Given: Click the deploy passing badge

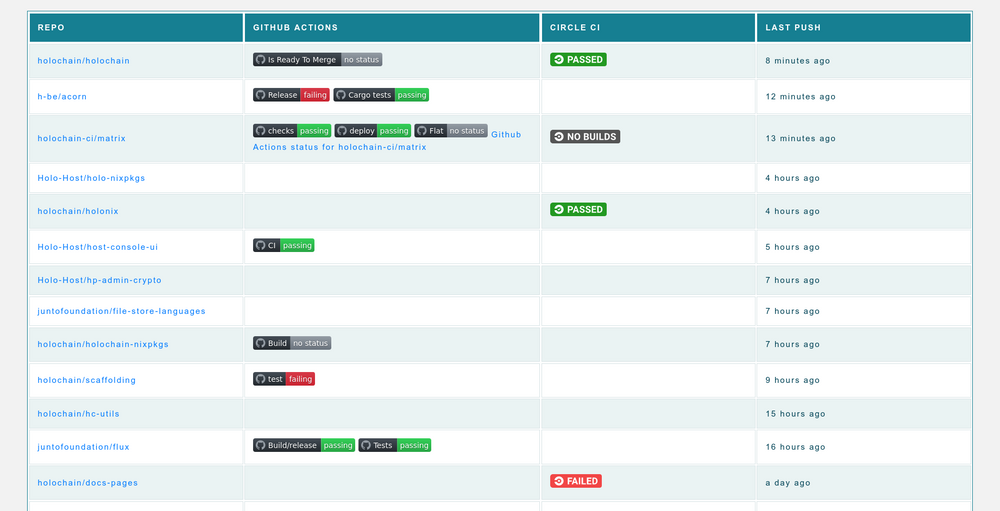Looking at the screenshot, I should pos(372,131).
